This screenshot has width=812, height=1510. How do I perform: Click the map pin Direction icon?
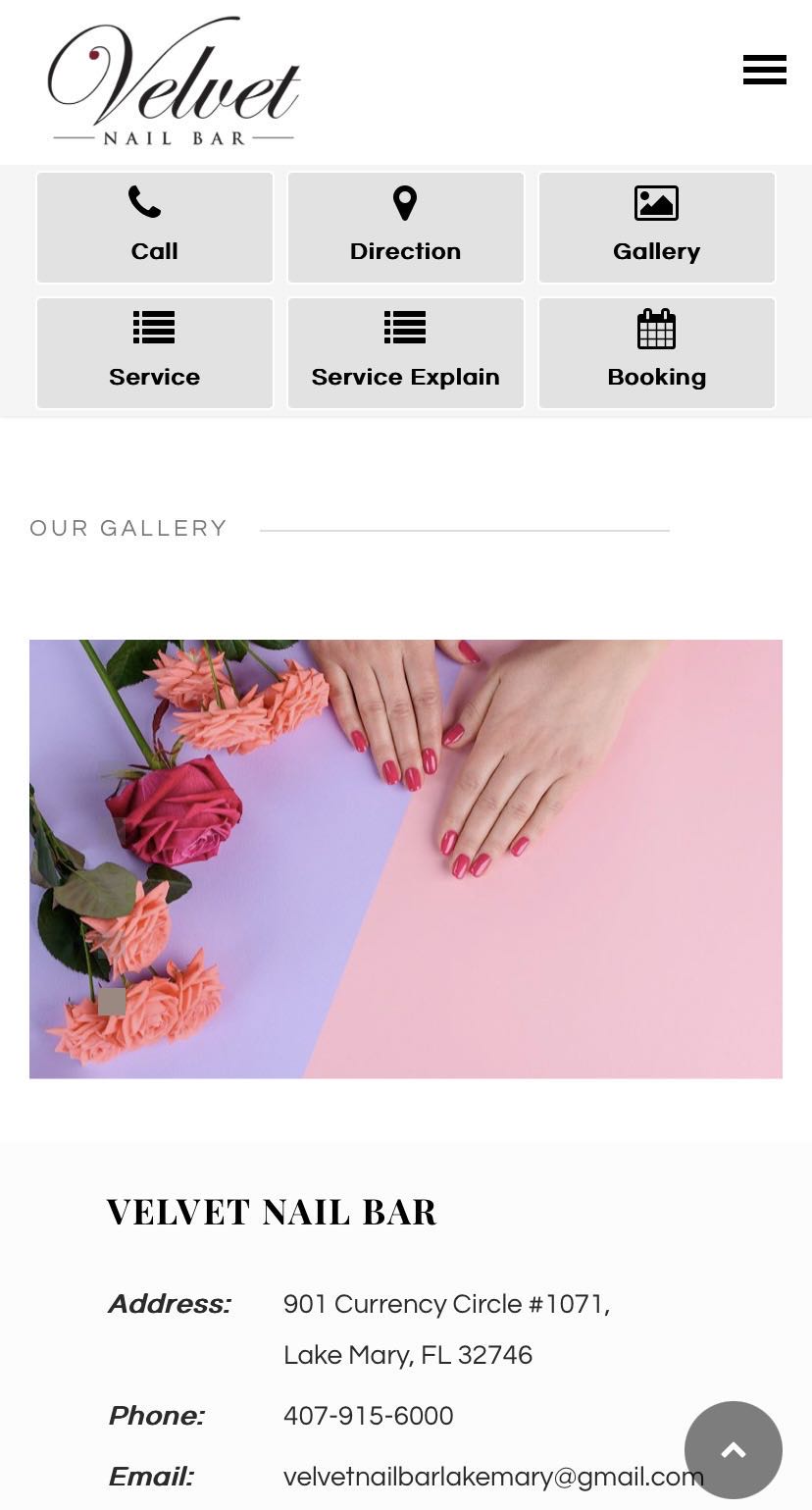pyautogui.click(x=405, y=203)
